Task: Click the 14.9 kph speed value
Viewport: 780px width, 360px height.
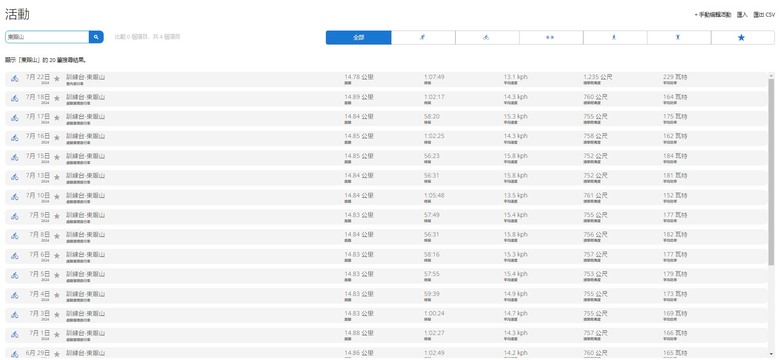Action: 515,294
